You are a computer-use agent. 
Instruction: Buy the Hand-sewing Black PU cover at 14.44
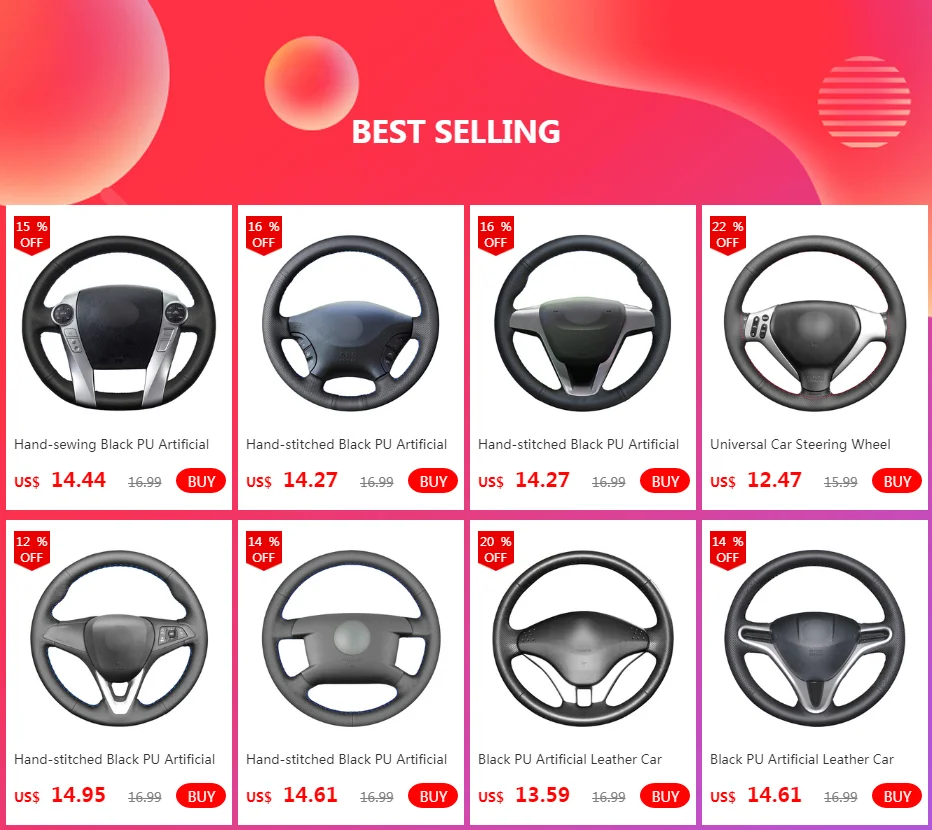click(x=201, y=481)
